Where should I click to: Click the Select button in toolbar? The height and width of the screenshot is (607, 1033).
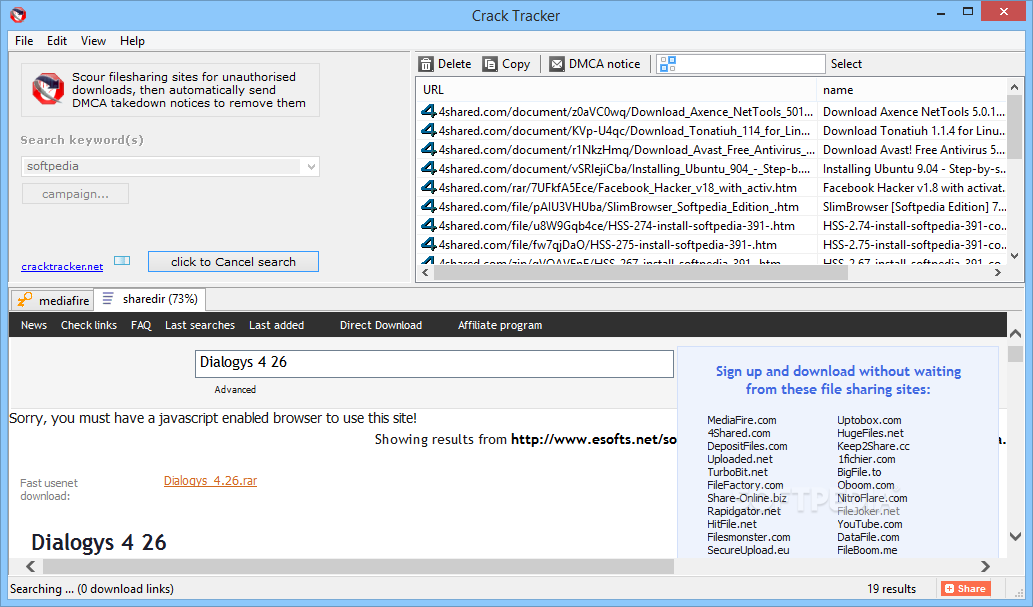point(846,64)
